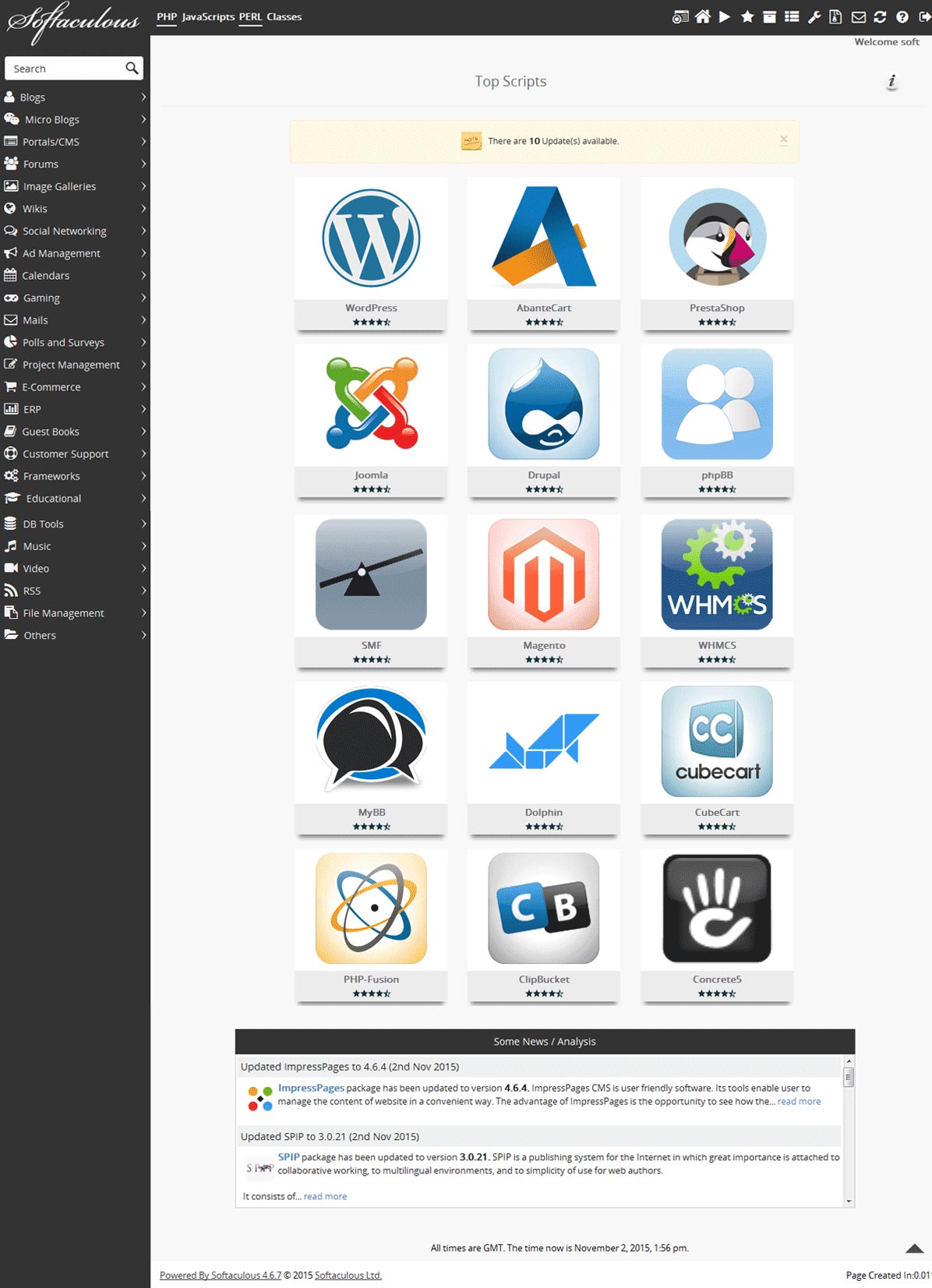Expand the File Management category chevron
Image resolution: width=932 pixels, height=1288 pixels.
click(x=143, y=613)
